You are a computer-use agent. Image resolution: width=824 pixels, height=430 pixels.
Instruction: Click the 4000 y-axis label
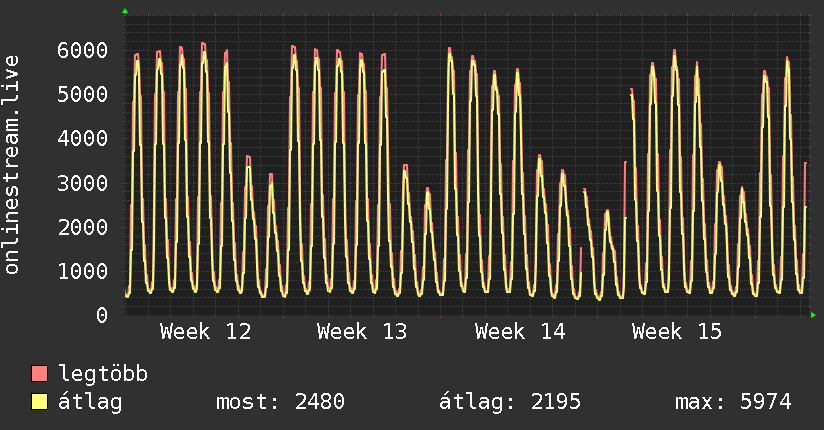pyautogui.click(x=83, y=139)
